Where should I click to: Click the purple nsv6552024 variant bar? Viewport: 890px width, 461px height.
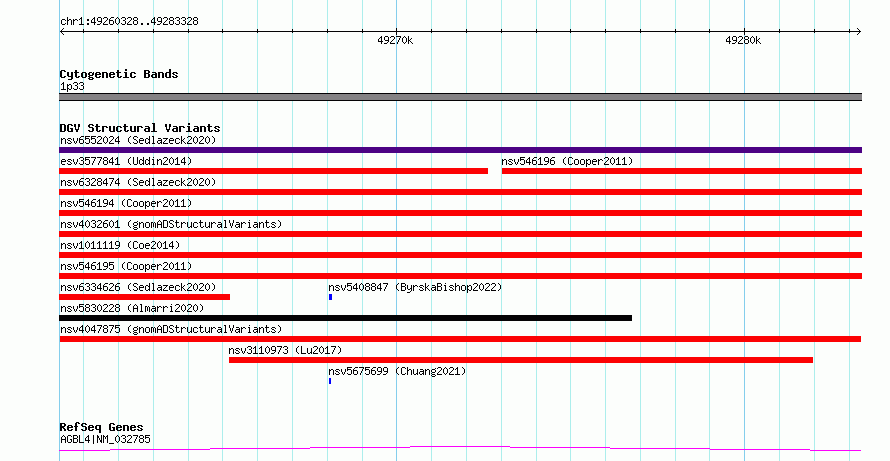coord(460,150)
